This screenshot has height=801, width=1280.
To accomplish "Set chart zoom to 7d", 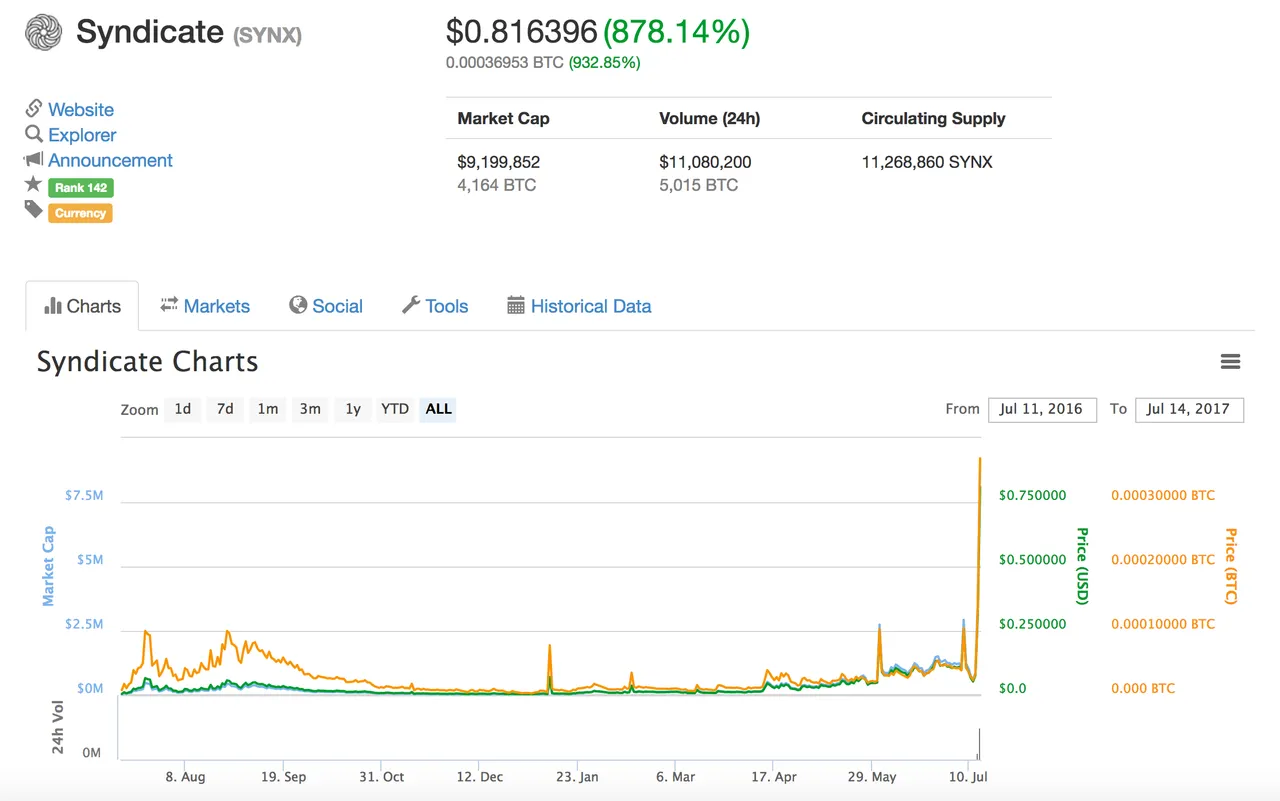I will [225, 409].
